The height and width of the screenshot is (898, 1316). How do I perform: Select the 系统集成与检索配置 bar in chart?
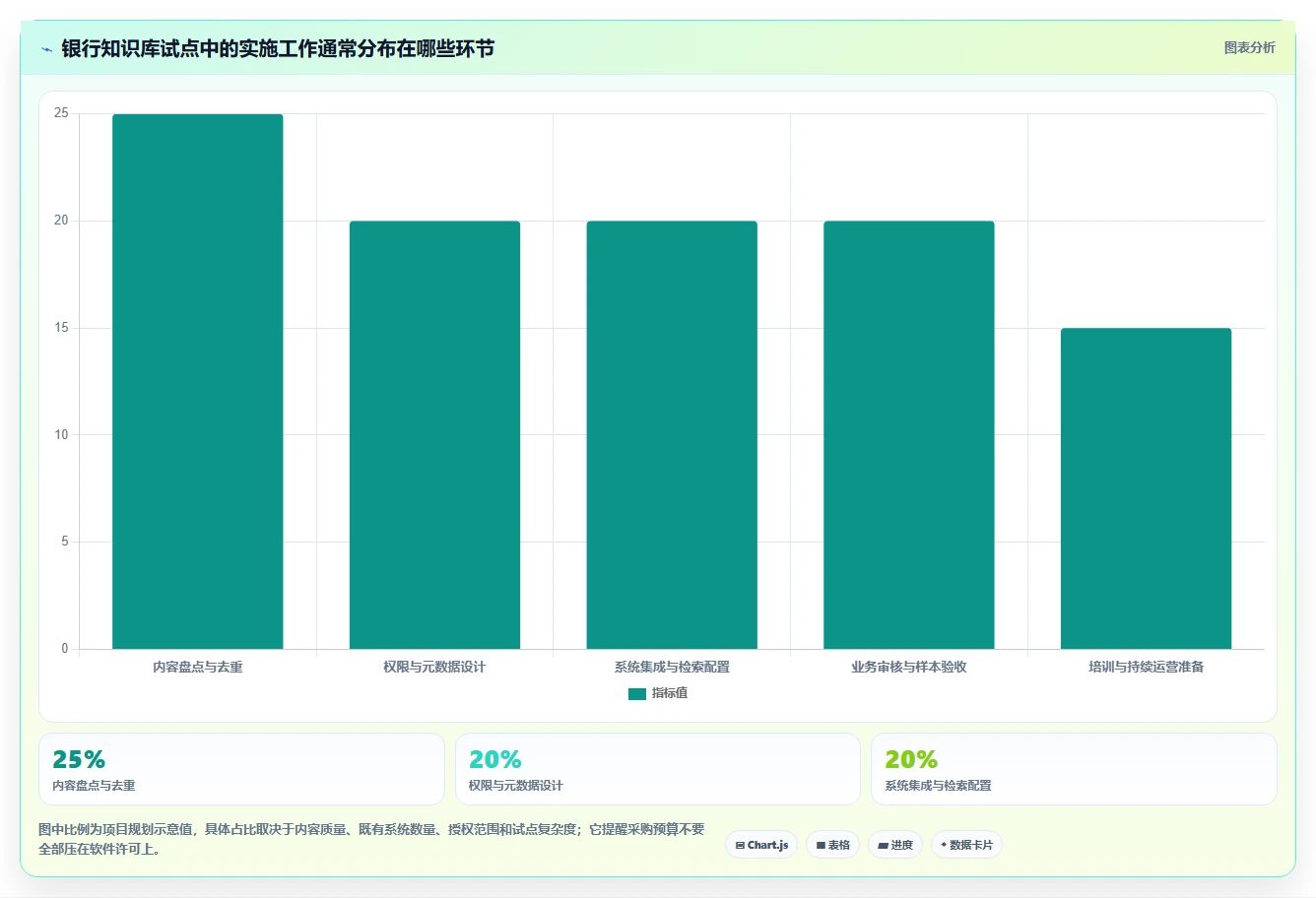coord(672,435)
